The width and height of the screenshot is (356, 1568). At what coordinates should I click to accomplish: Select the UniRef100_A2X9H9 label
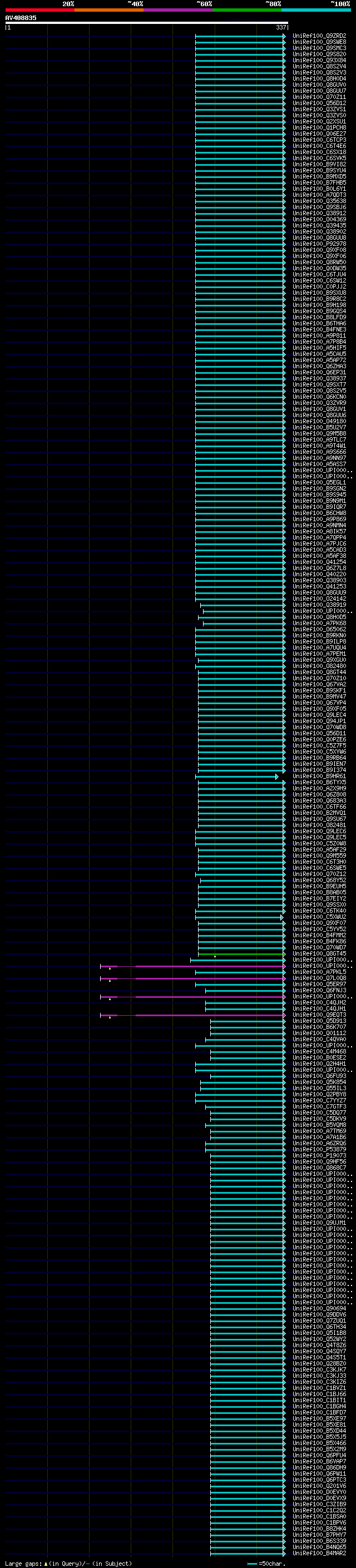coord(319,789)
